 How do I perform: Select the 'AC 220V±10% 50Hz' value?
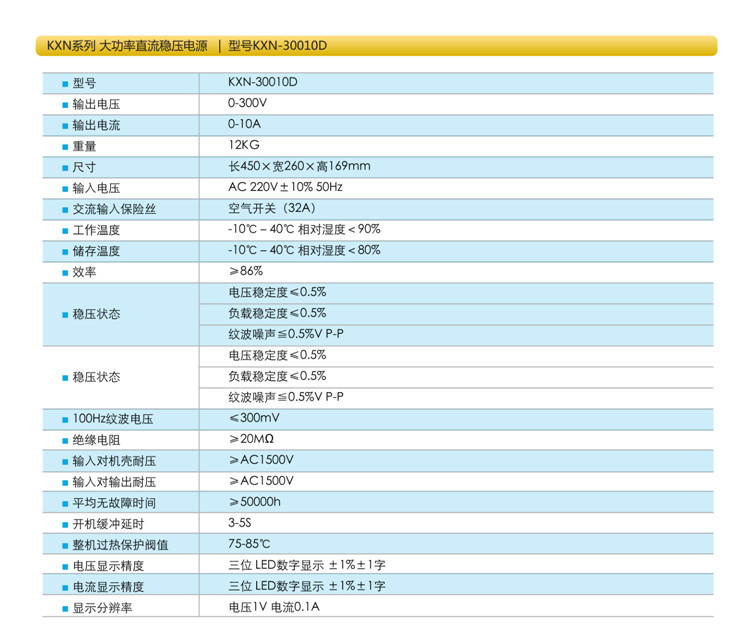pyautogui.click(x=286, y=187)
